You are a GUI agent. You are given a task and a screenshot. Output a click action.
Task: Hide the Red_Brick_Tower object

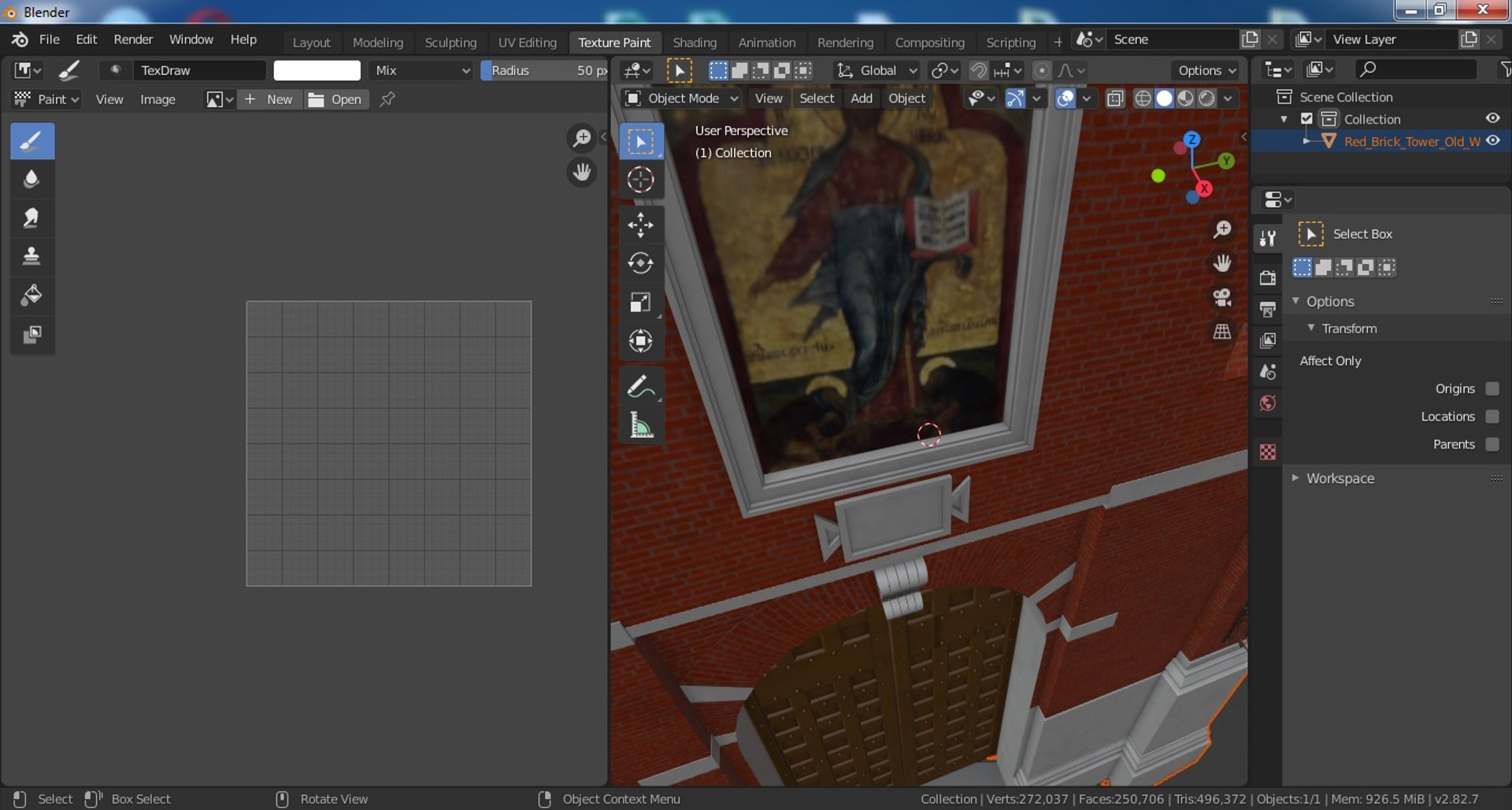[x=1492, y=141]
